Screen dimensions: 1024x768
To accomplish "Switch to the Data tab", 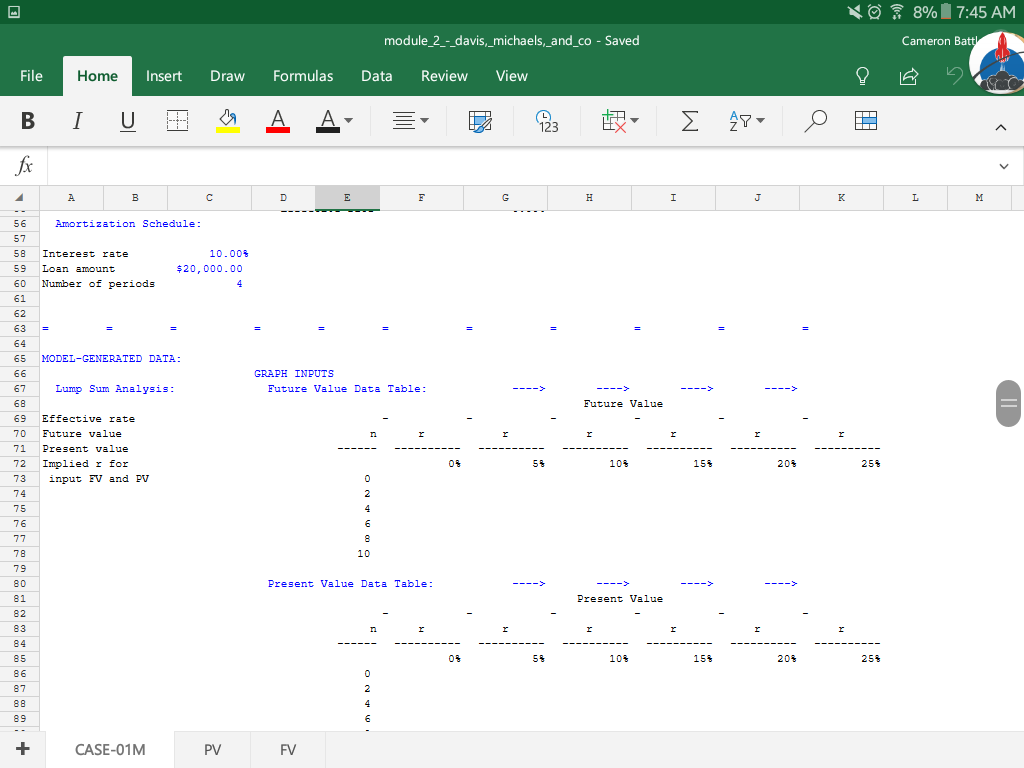I will pyautogui.click(x=377, y=76).
